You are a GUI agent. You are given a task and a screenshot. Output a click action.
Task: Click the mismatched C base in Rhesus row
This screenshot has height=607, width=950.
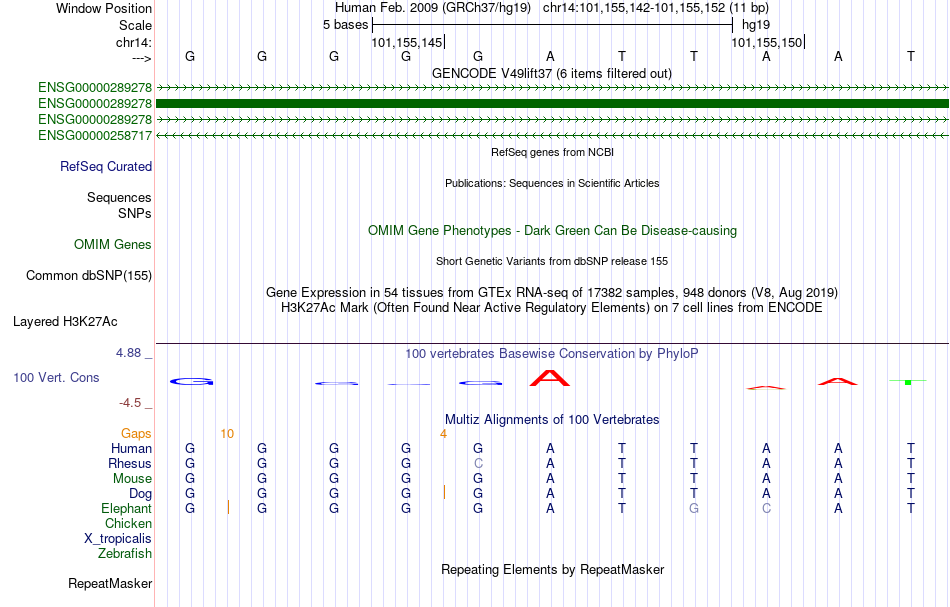click(478, 463)
